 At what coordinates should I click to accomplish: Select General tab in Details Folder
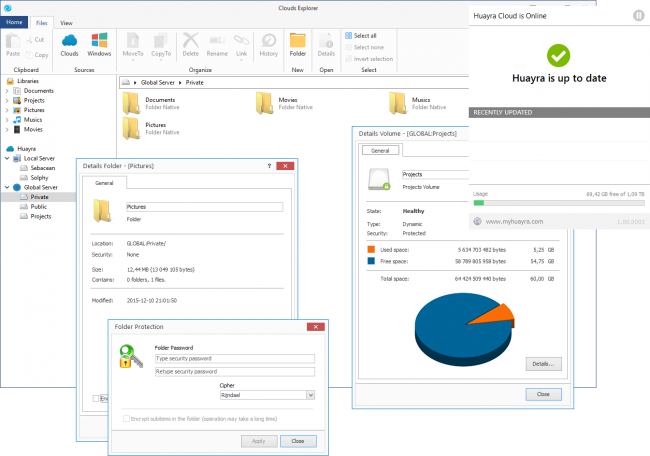[104, 183]
